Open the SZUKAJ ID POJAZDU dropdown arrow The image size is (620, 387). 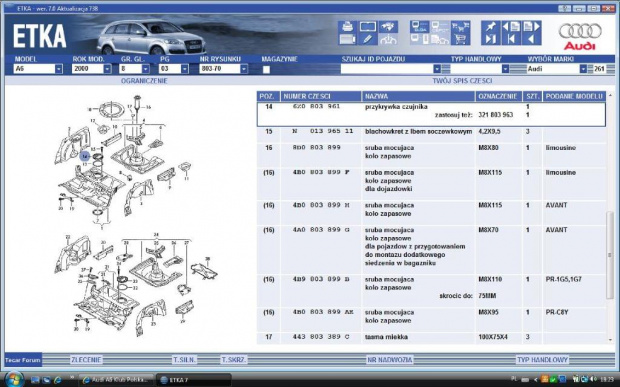coord(437,69)
